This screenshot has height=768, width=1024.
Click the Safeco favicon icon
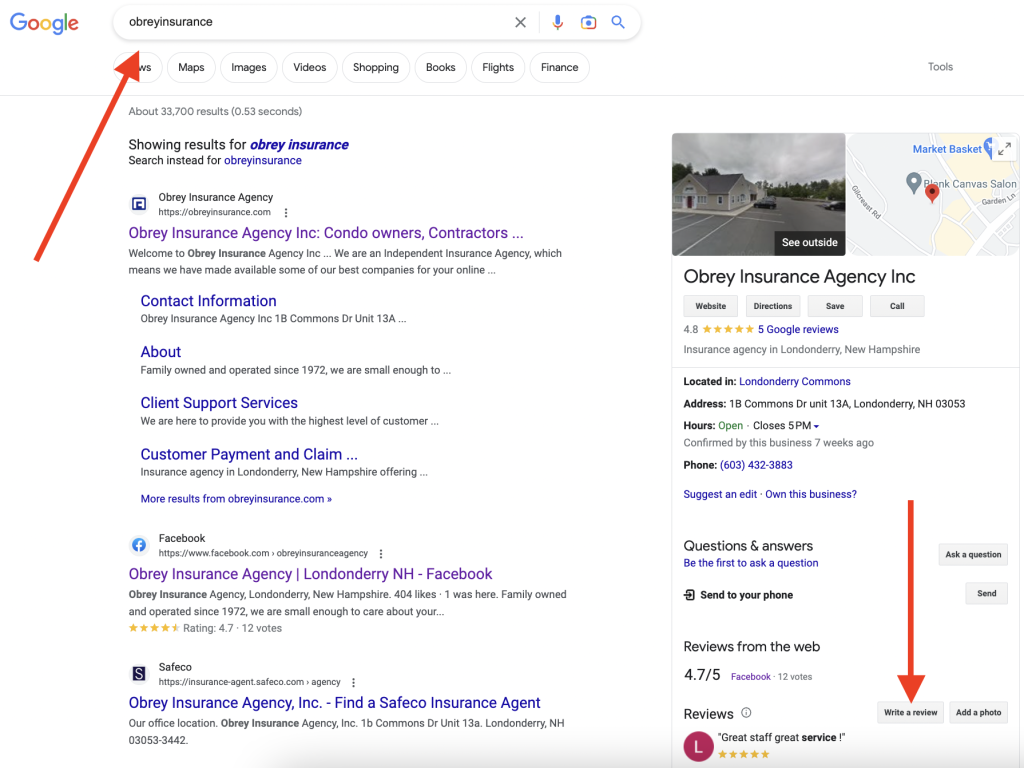coord(139,674)
